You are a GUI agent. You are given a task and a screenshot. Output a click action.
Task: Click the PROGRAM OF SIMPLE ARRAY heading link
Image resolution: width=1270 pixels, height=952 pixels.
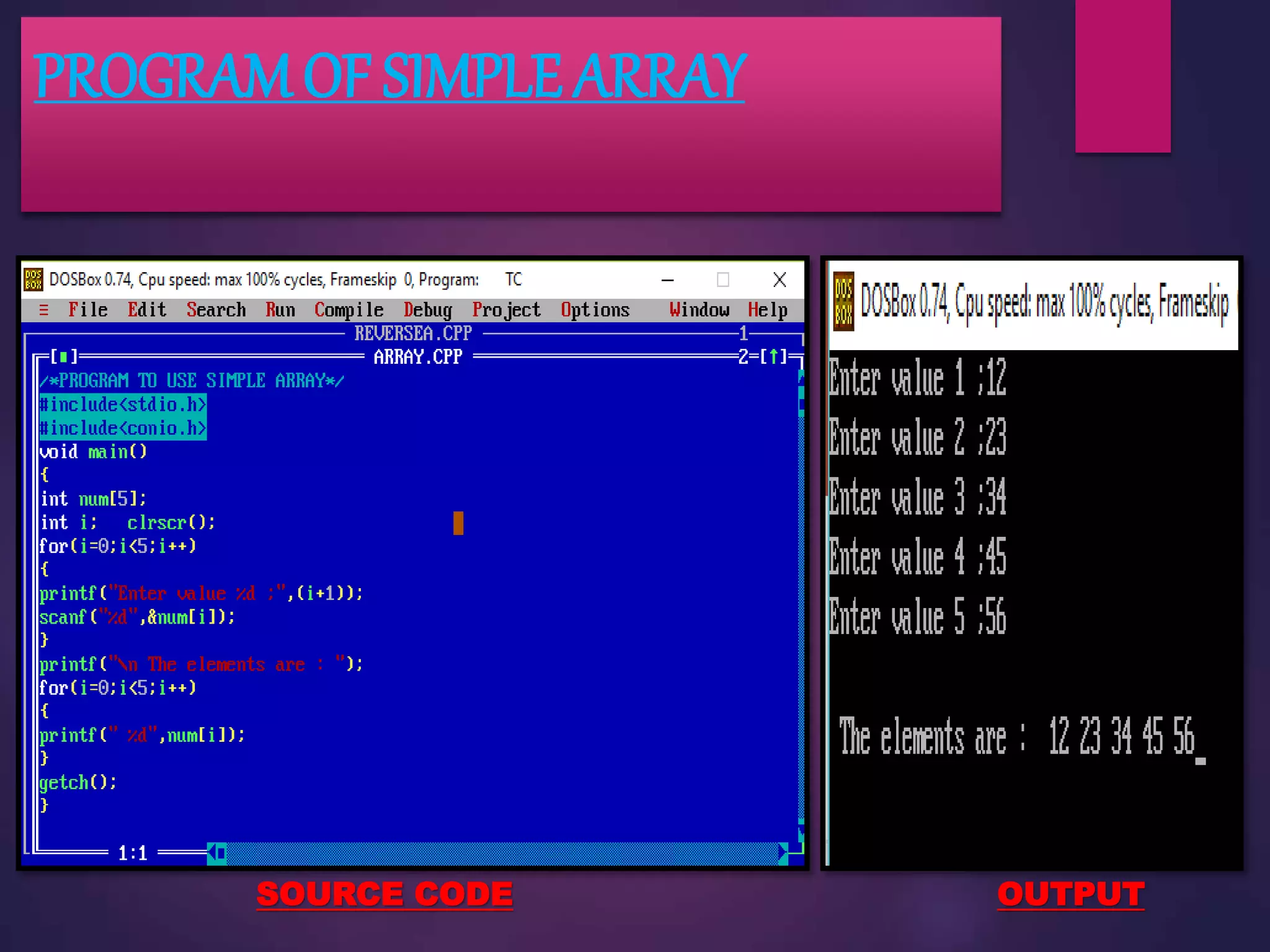tap(389, 76)
